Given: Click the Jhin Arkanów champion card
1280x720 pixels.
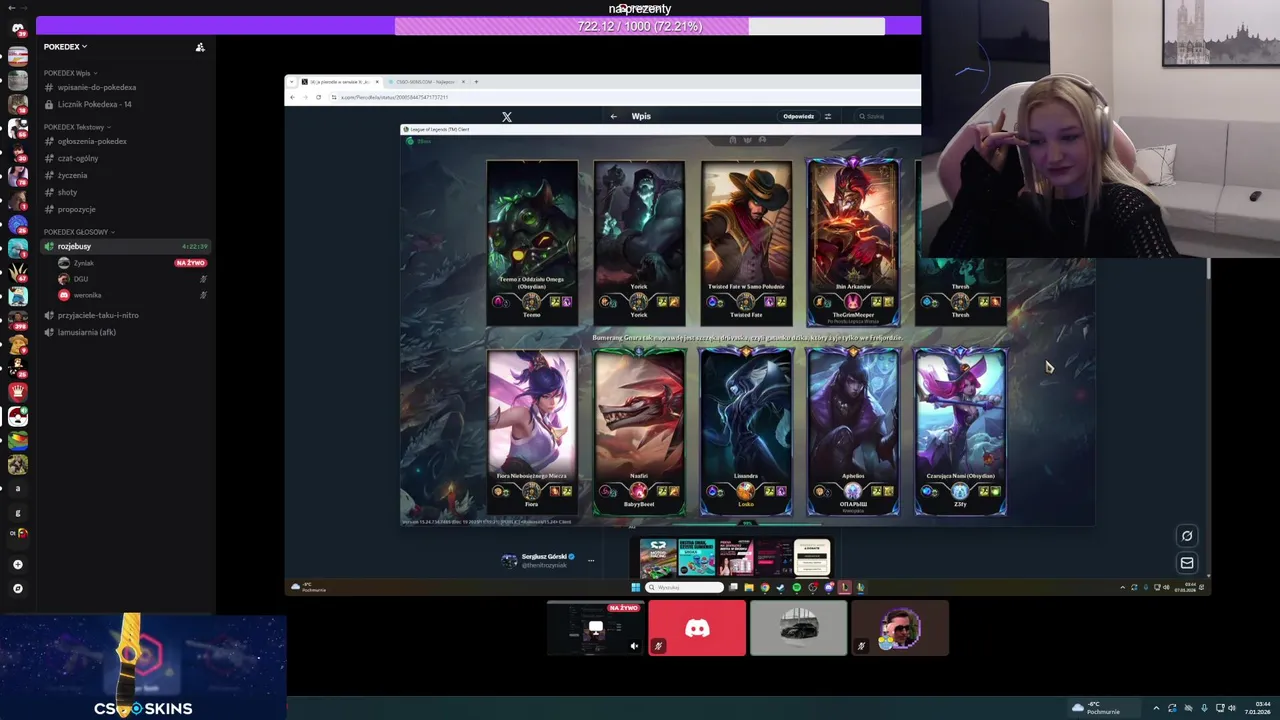Looking at the screenshot, I should [853, 243].
